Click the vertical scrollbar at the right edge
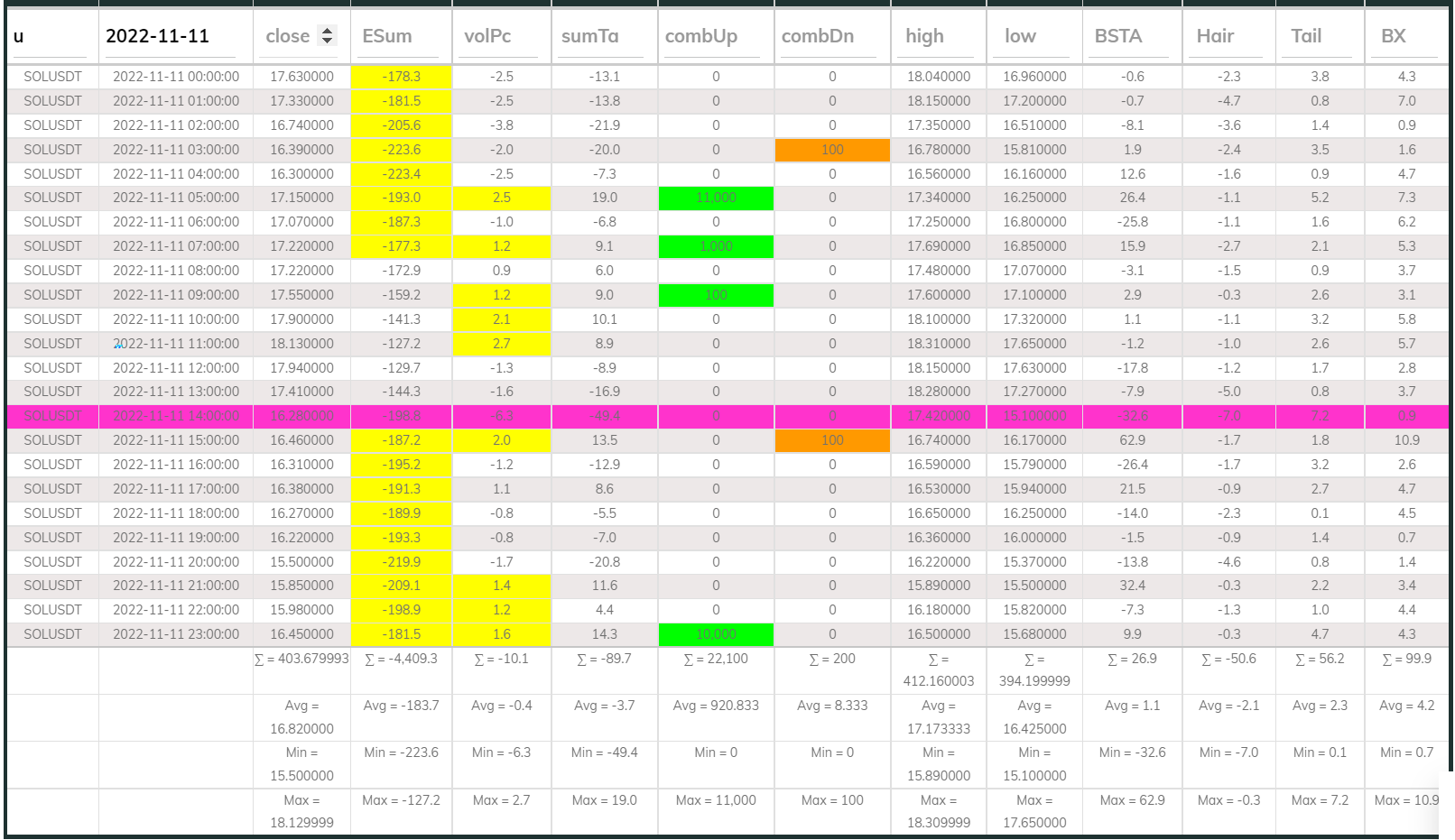Viewport: 1455px width, 840px height. (1449, 361)
